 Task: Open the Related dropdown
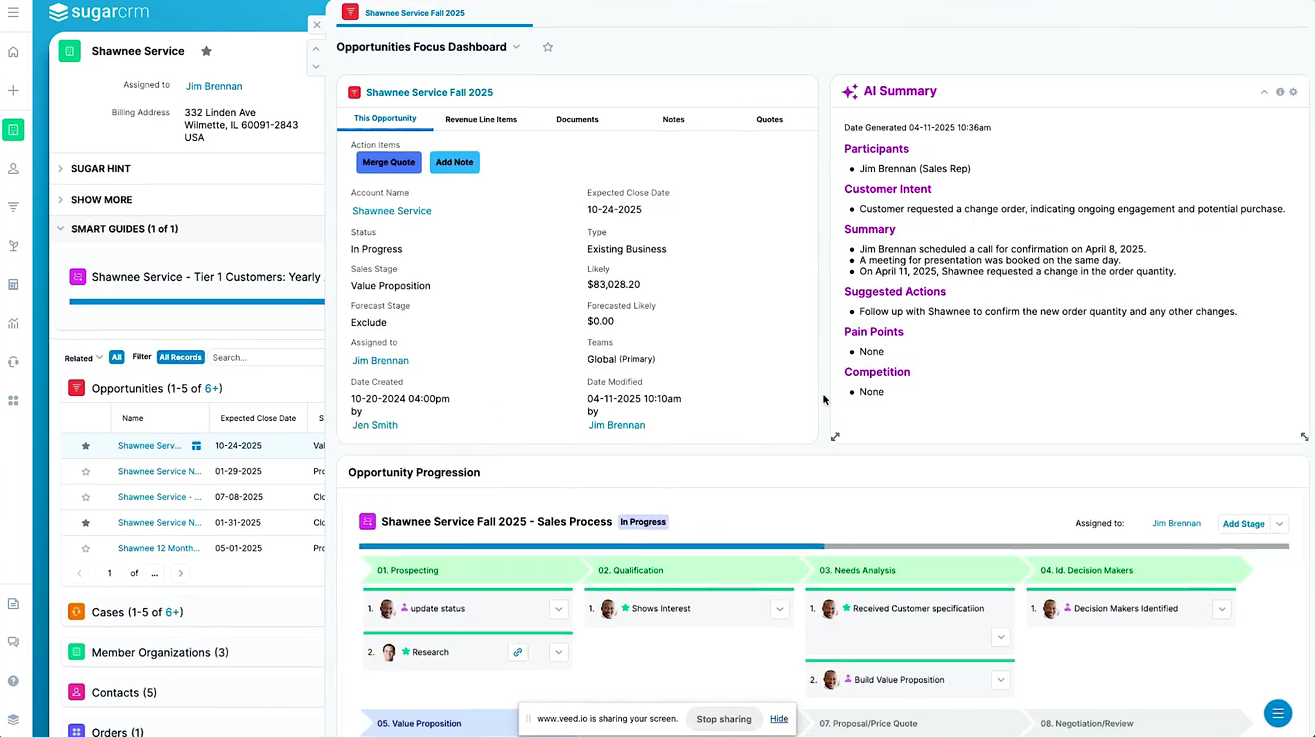pyautogui.click(x=84, y=358)
